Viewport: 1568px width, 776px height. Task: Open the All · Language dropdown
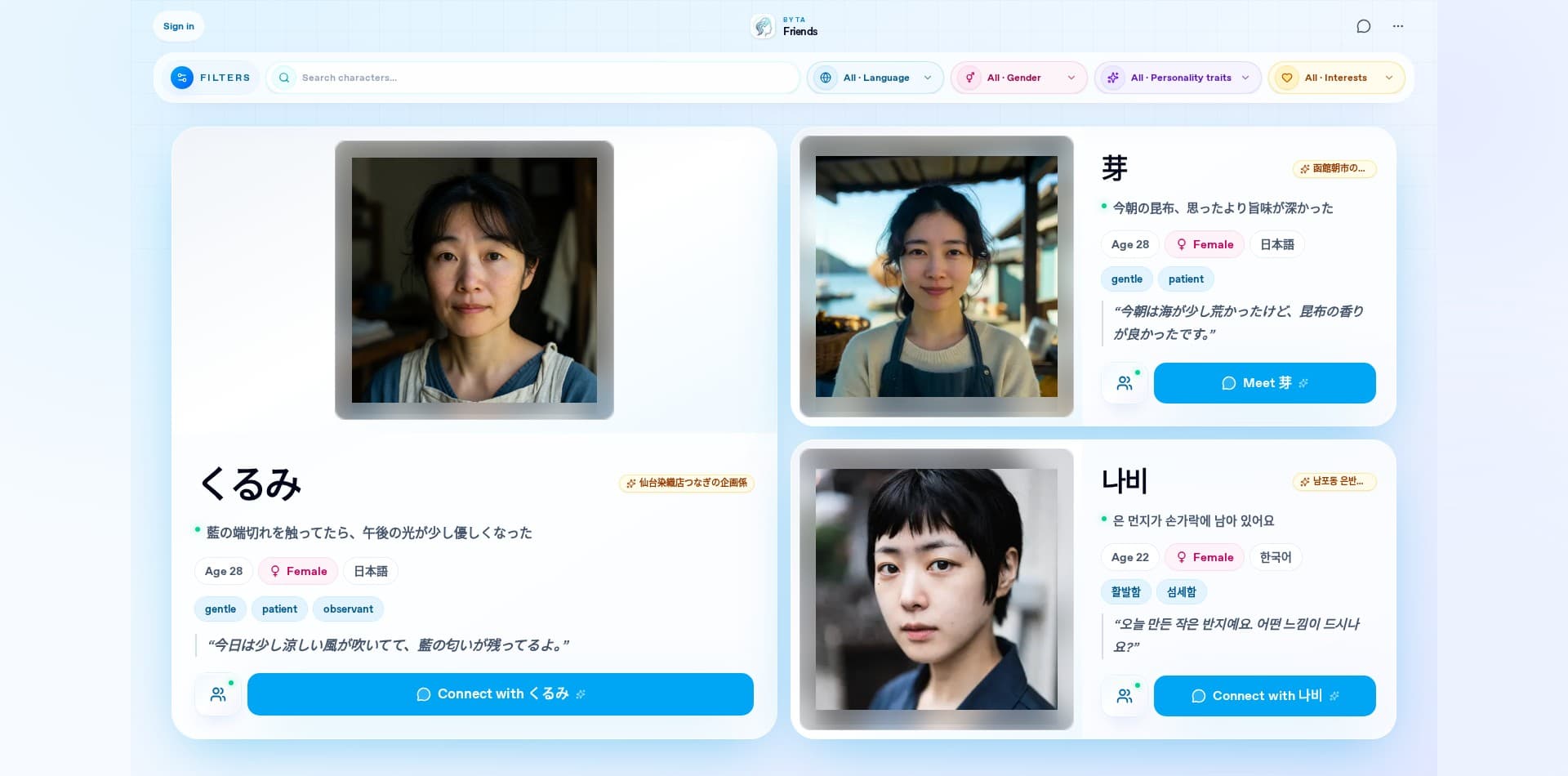pyautogui.click(x=875, y=78)
